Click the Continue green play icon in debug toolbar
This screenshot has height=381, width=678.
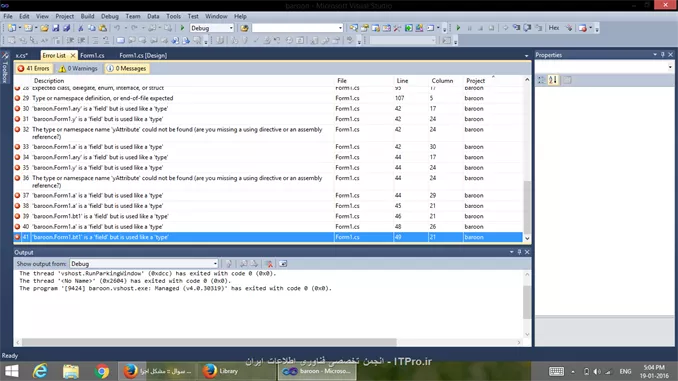pos(458,28)
